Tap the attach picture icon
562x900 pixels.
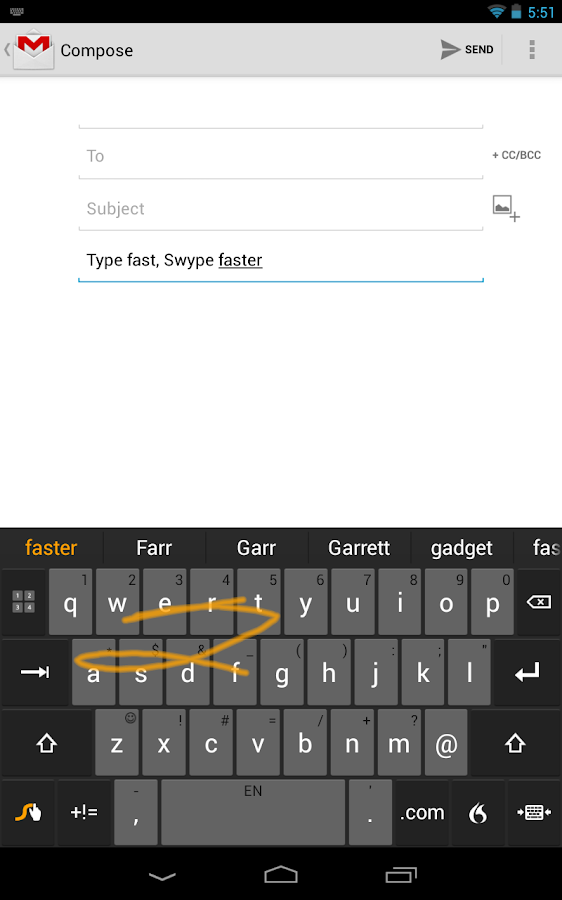(506, 208)
